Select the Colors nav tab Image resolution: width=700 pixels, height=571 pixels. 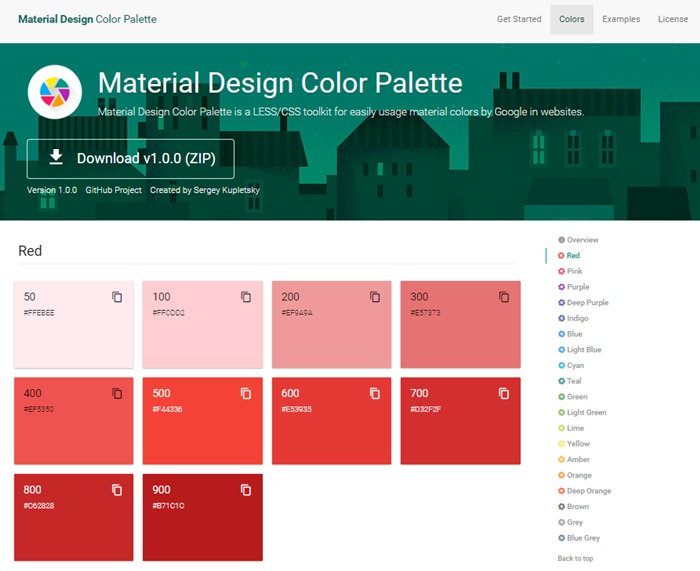(x=571, y=19)
